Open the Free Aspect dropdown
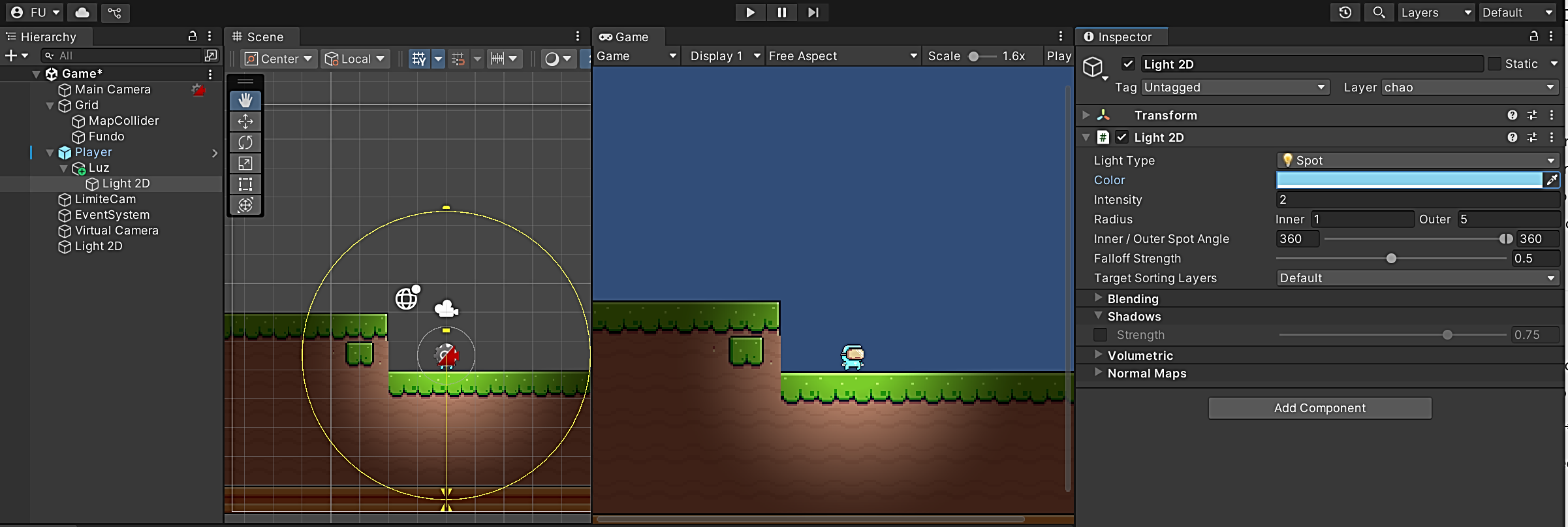This screenshot has width=1568, height=527. tap(842, 56)
